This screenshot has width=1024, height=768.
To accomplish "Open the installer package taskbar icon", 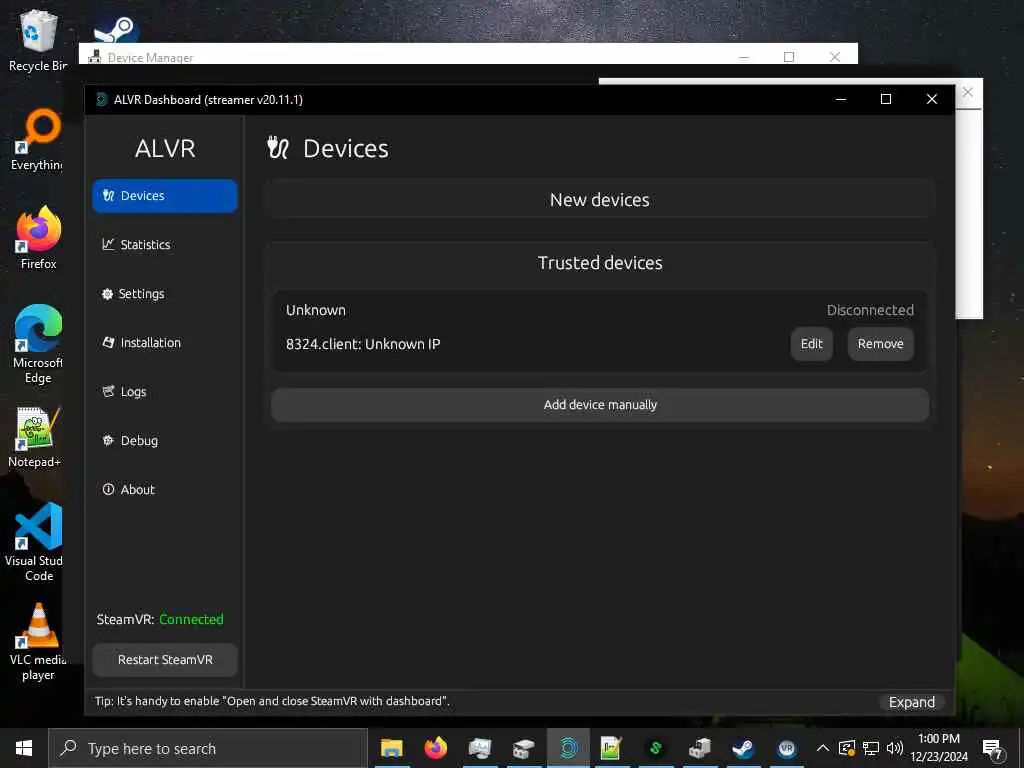I will click(x=699, y=748).
